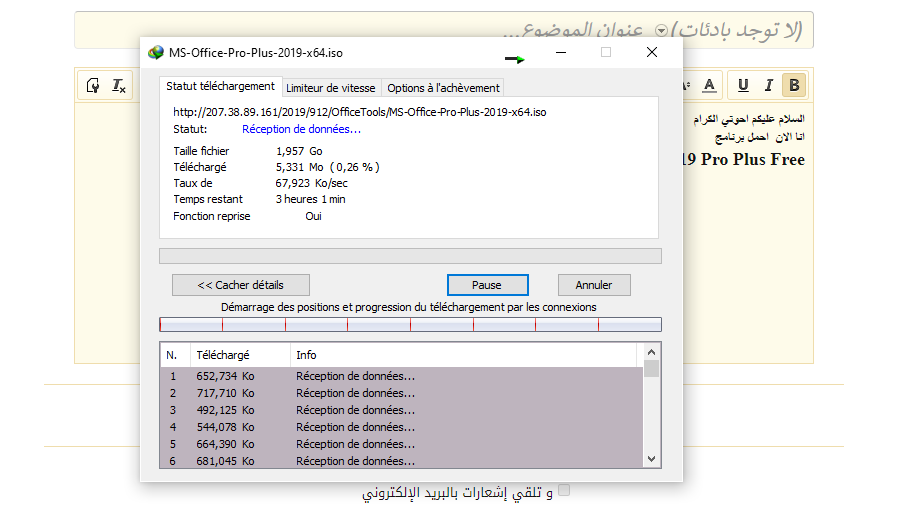The image size is (917, 519).
Task: Click the connections list scrollbar thumb
Action: coord(651,369)
